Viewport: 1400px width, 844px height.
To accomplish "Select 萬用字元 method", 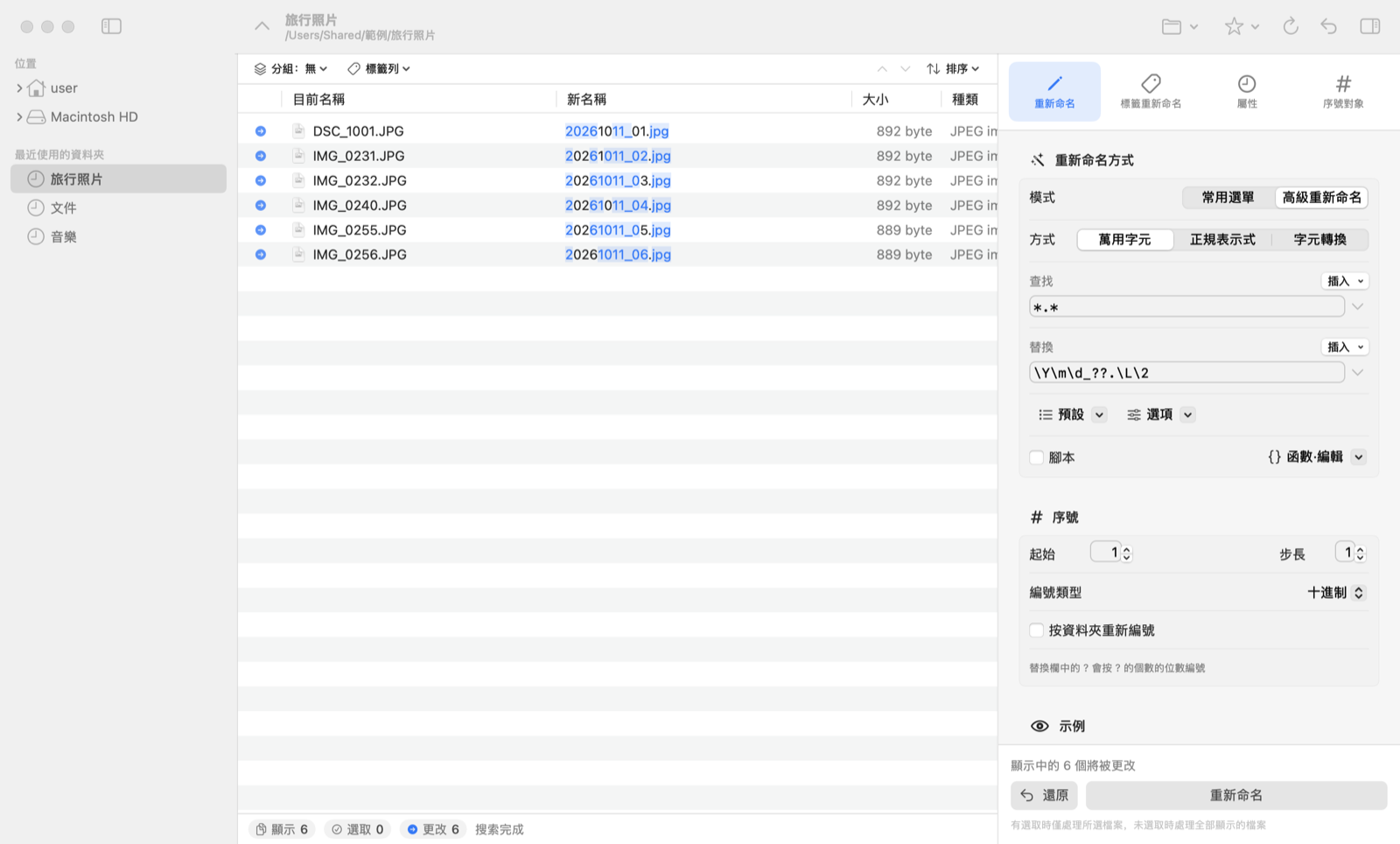I will [x=1125, y=240].
